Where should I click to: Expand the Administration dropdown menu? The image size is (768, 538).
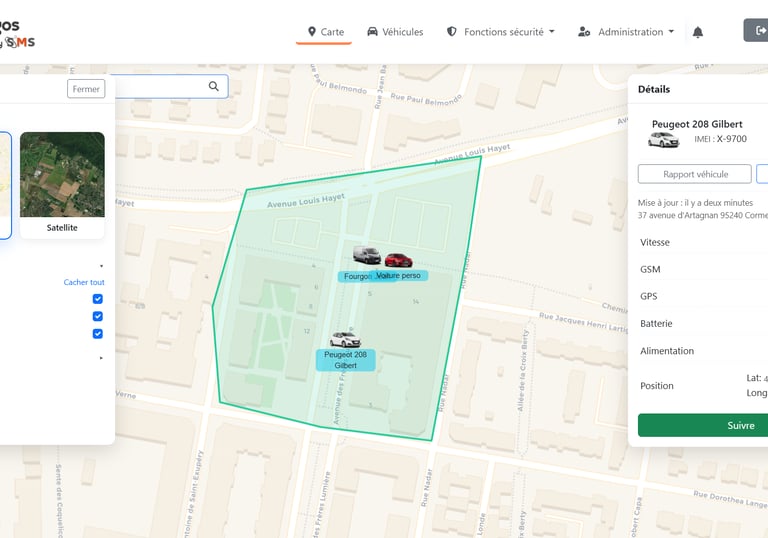[626, 32]
